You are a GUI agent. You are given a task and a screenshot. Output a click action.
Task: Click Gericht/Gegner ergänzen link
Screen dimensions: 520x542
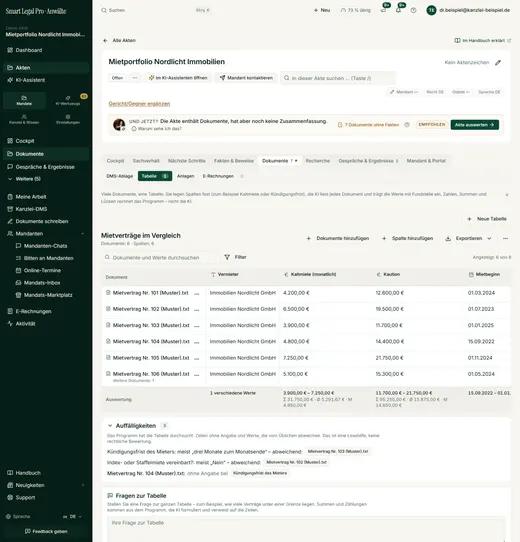[139, 104]
